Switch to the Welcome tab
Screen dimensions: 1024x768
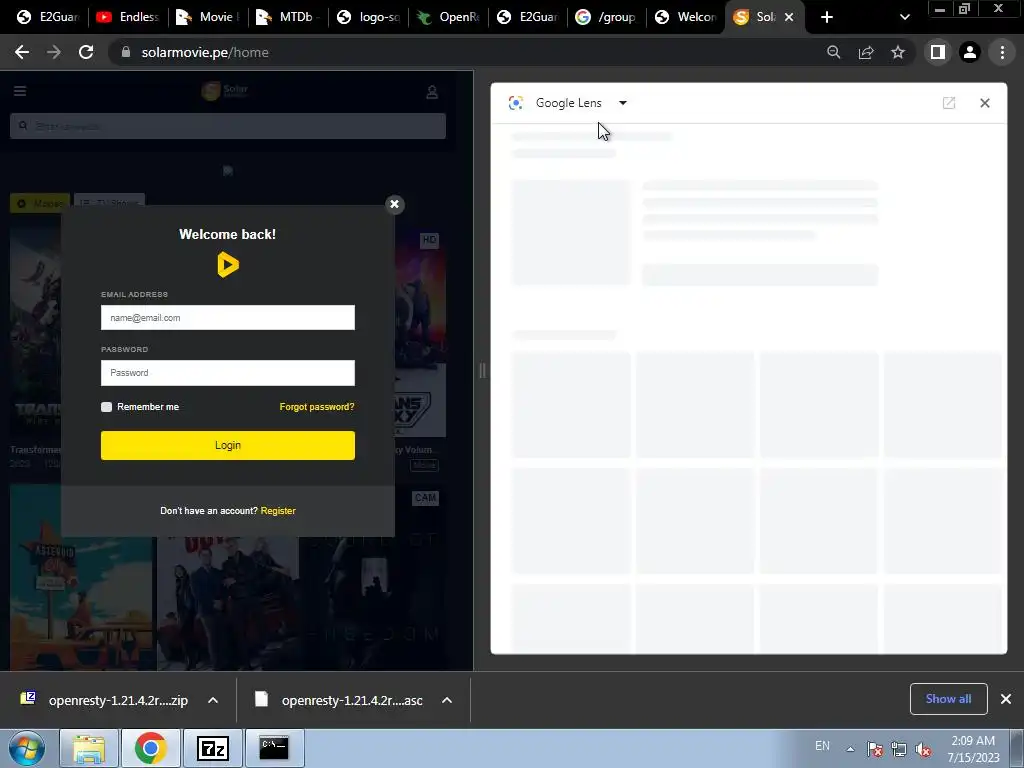(x=687, y=17)
